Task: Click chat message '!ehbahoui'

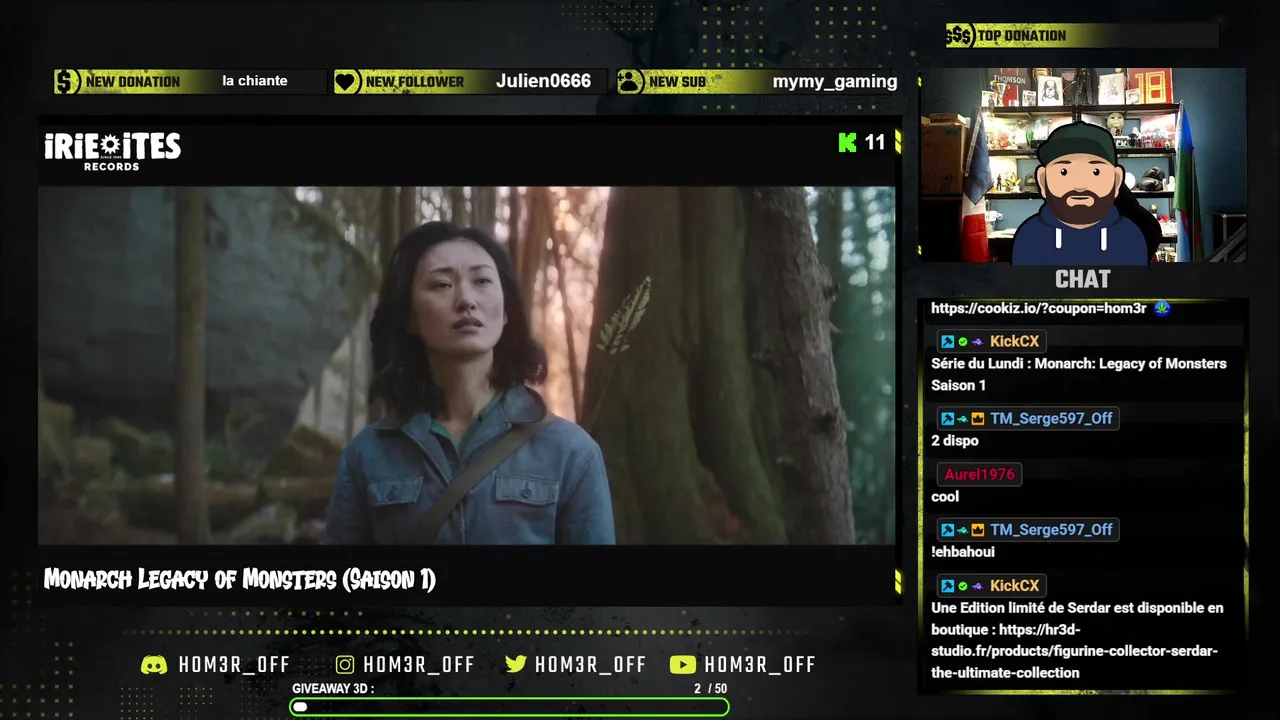Action: click(x=963, y=552)
